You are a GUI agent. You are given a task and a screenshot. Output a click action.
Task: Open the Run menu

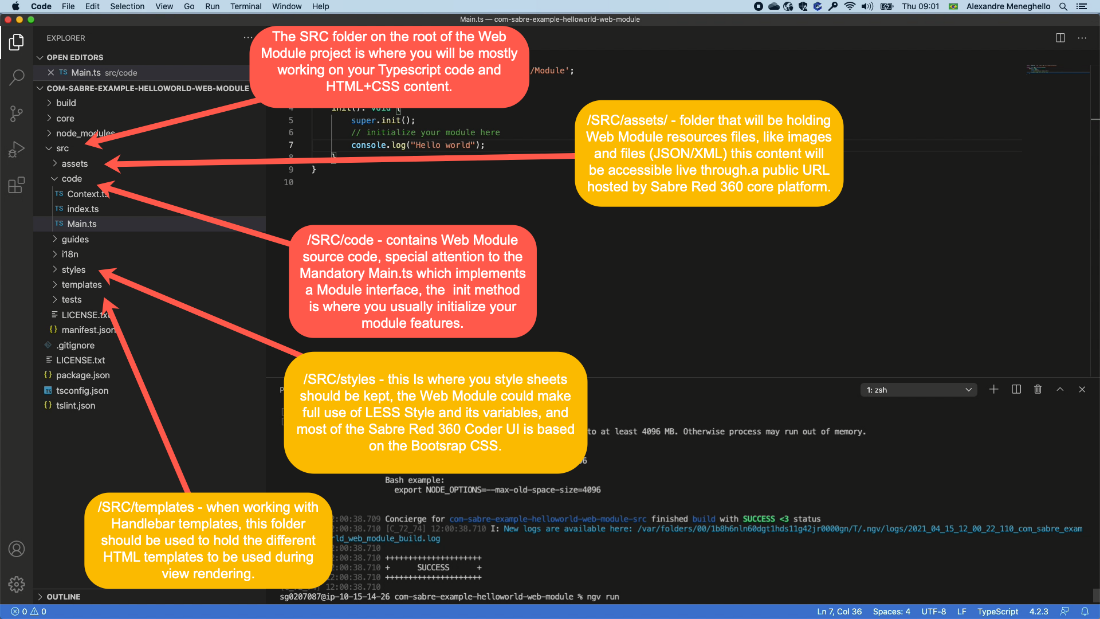(212, 6)
